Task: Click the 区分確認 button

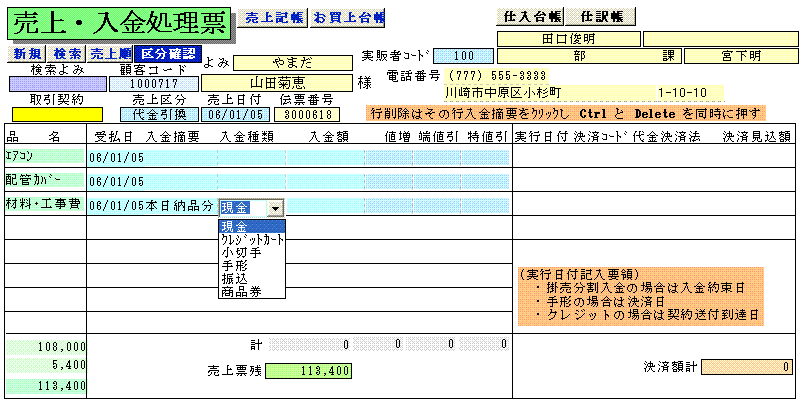Action: (x=168, y=54)
